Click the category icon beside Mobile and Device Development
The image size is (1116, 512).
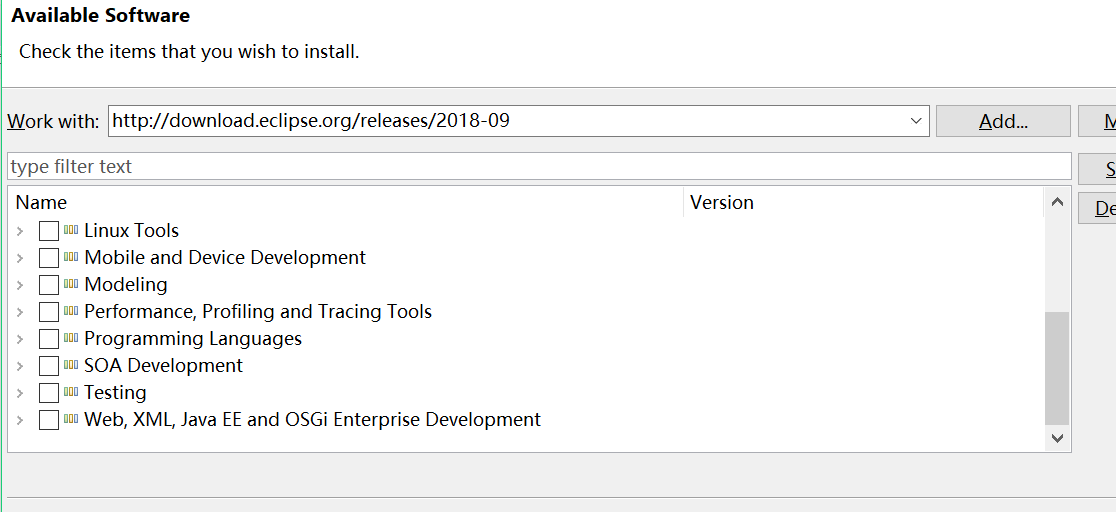70,257
